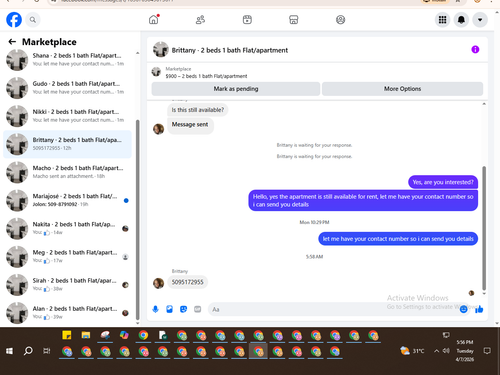The width and height of the screenshot is (500, 375).
Task: Open the weather 31°C widget
Action: click(413, 351)
